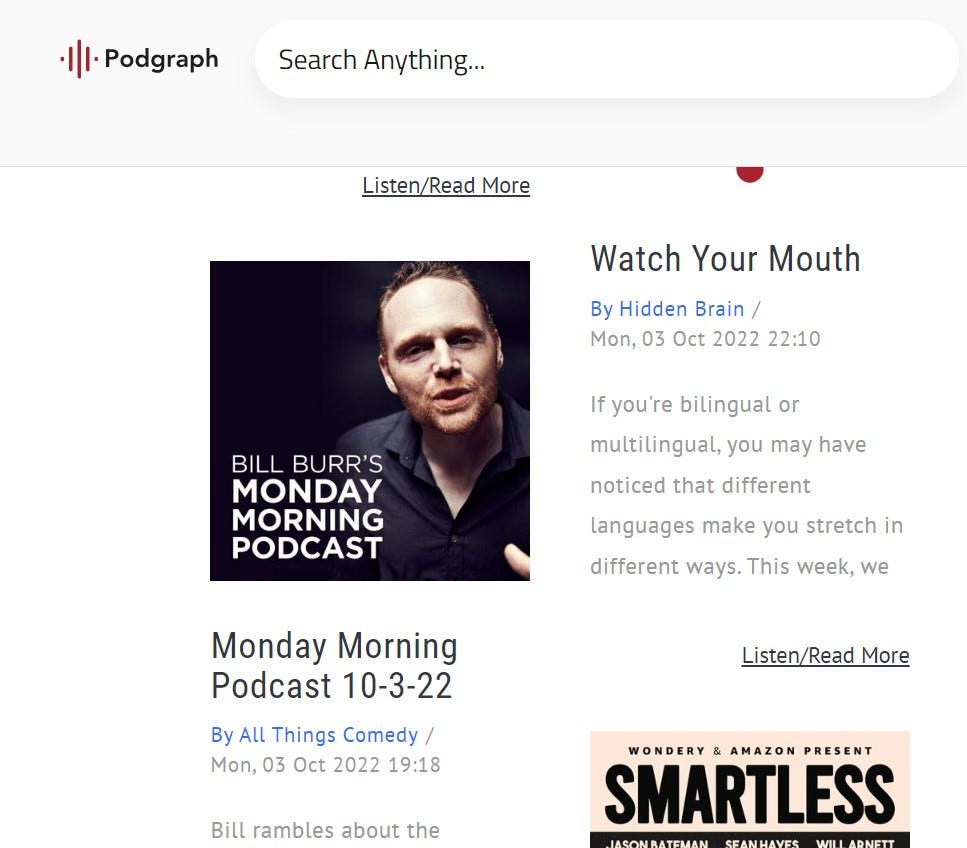
Task: Open the Bill Burr podcast cover image
Action: 370,421
